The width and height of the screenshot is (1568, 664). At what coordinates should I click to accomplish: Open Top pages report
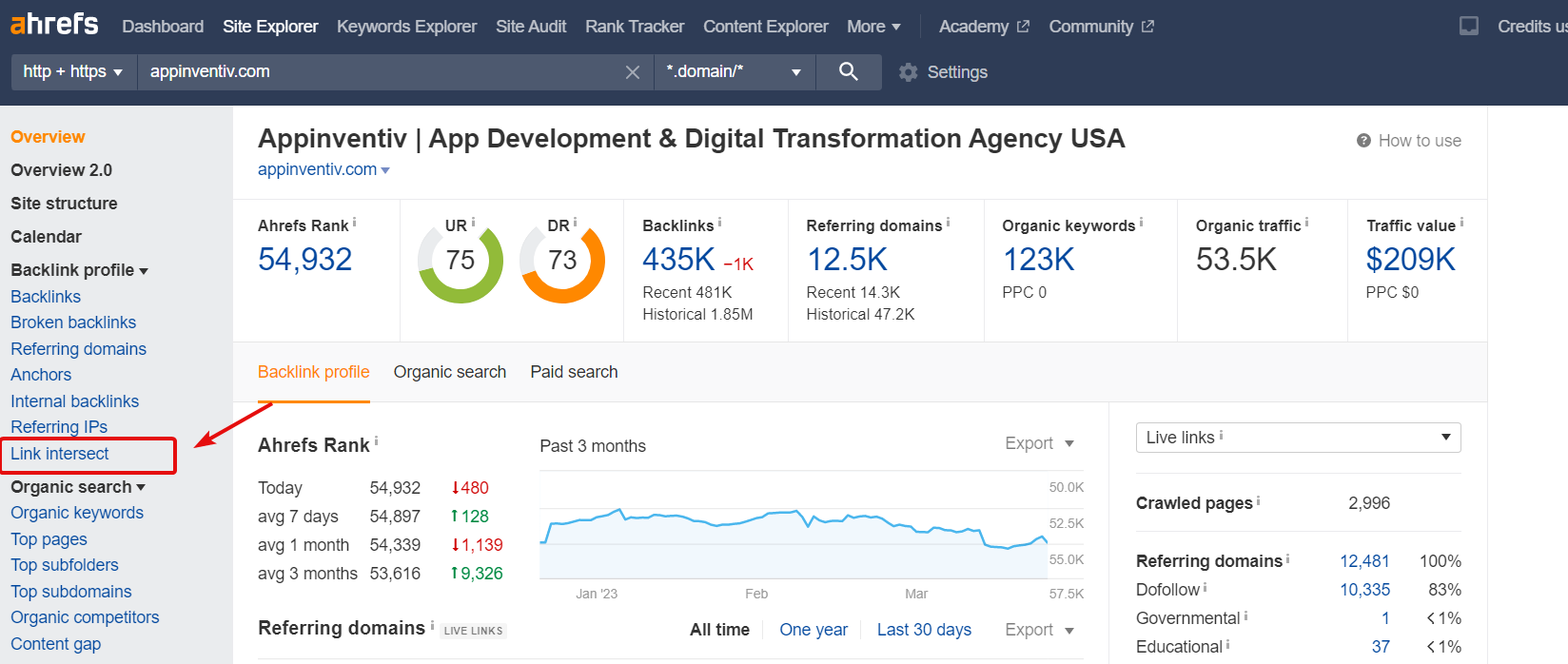(x=49, y=539)
